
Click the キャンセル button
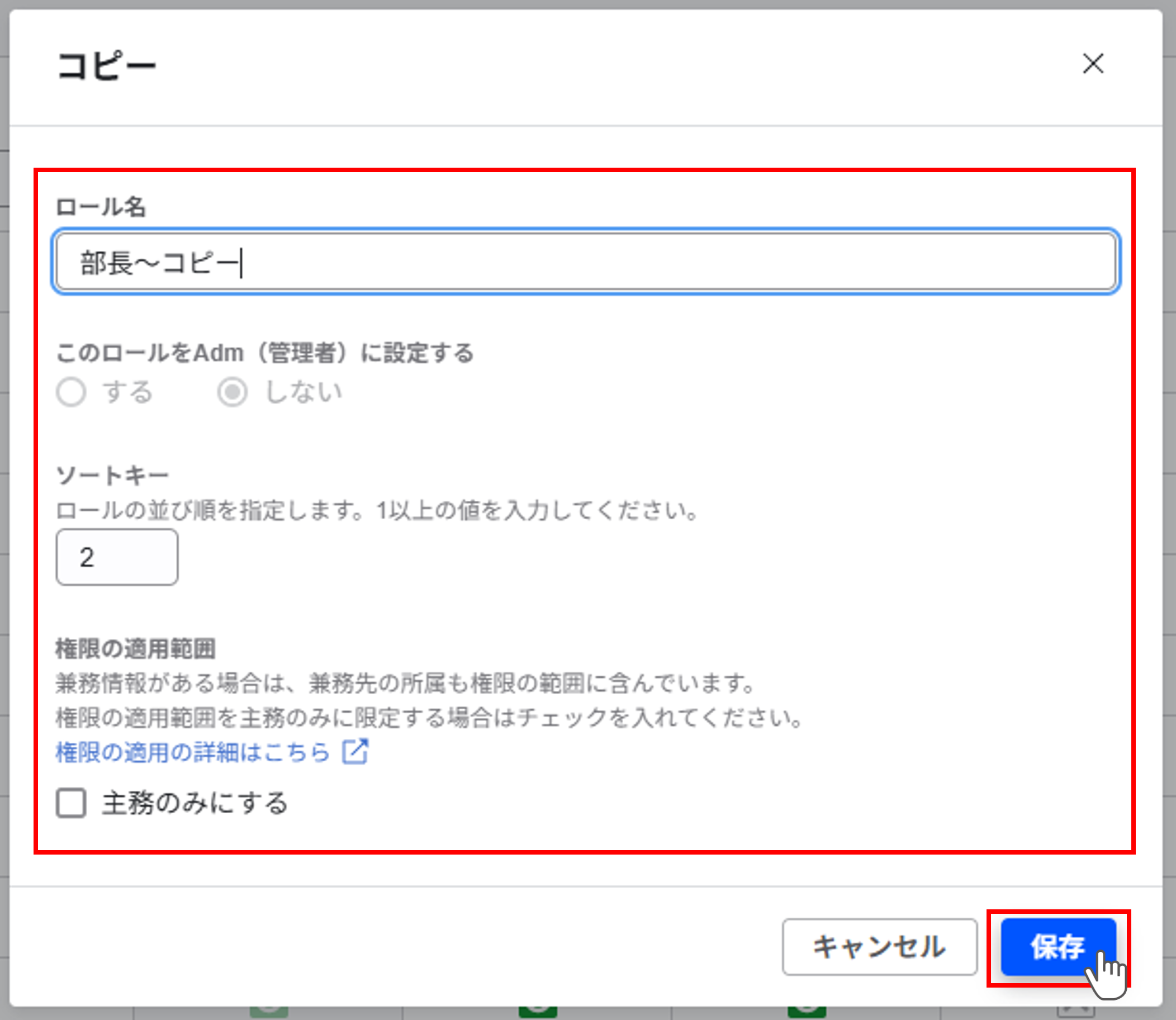pyautogui.click(x=880, y=947)
